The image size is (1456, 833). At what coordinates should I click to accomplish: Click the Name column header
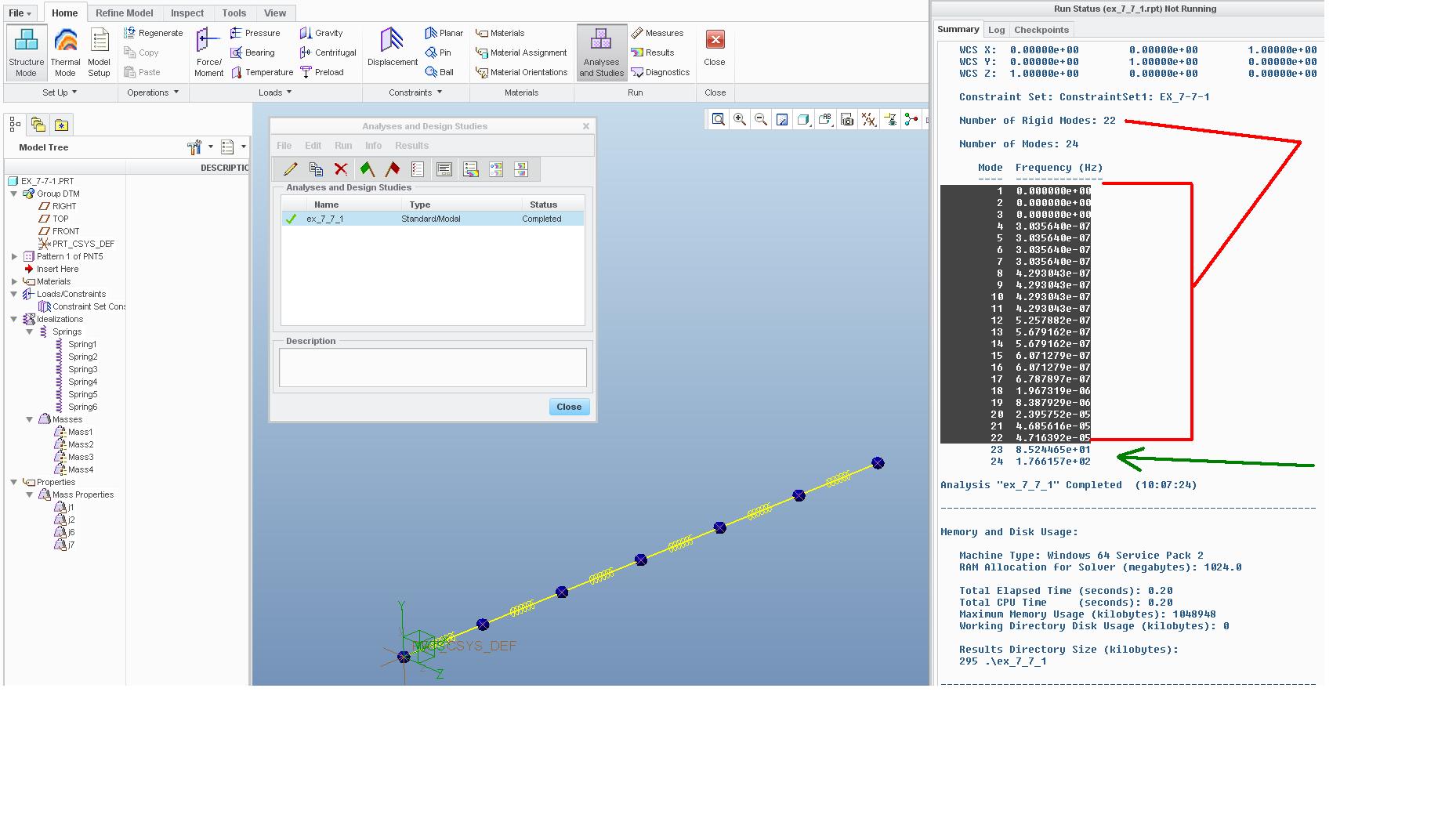click(x=326, y=205)
